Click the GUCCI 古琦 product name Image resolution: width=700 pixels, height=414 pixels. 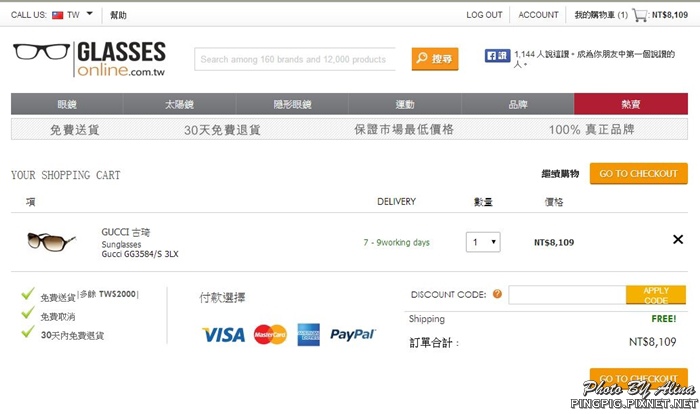pos(126,232)
